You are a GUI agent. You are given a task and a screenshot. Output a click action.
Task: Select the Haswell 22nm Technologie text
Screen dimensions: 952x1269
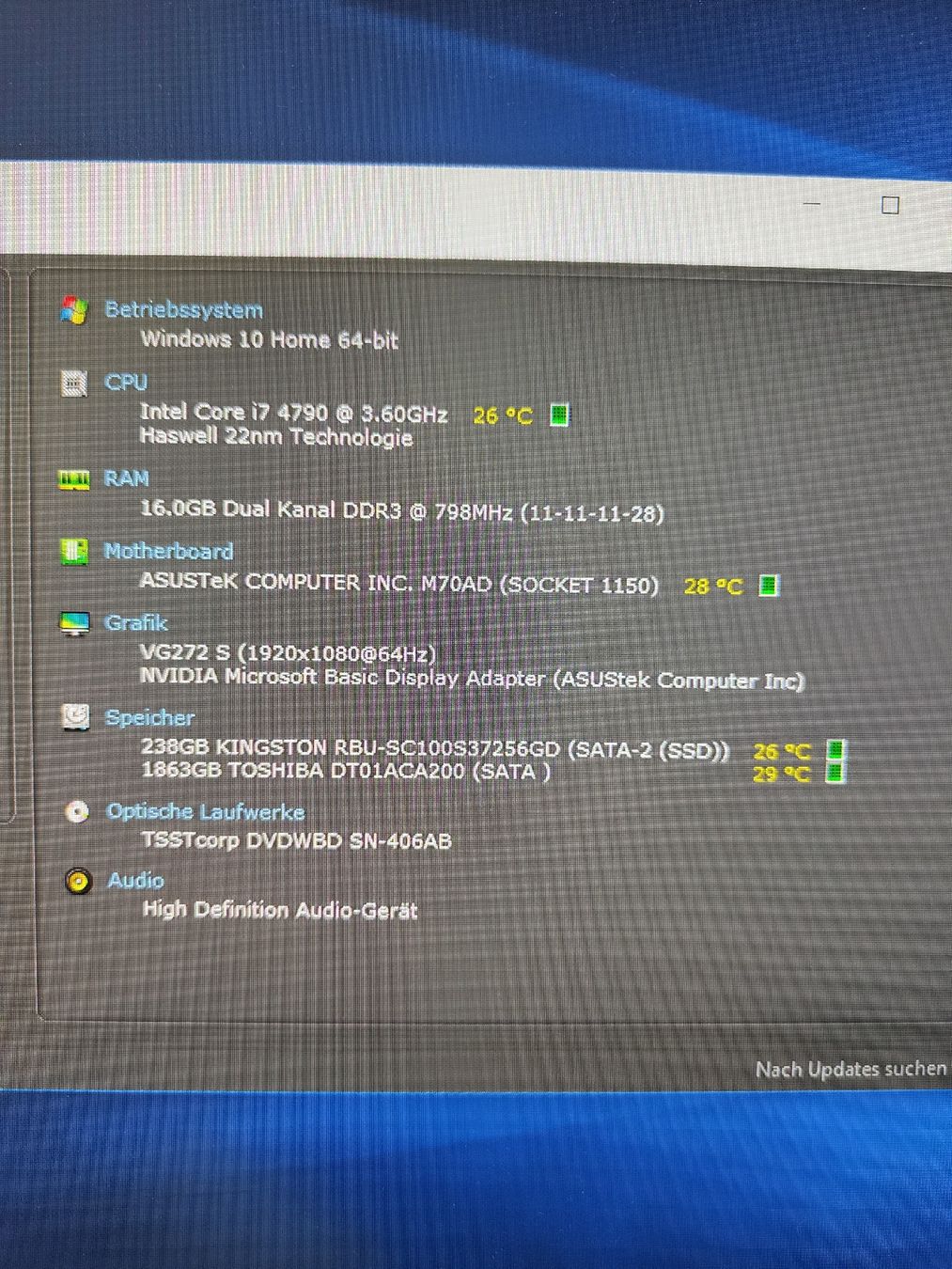pos(276,437)
